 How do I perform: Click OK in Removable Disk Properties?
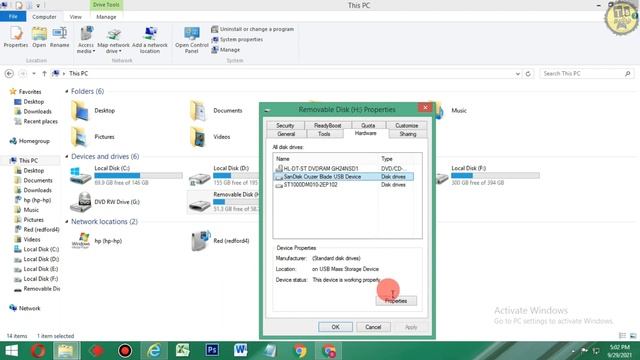coord(335,327)
